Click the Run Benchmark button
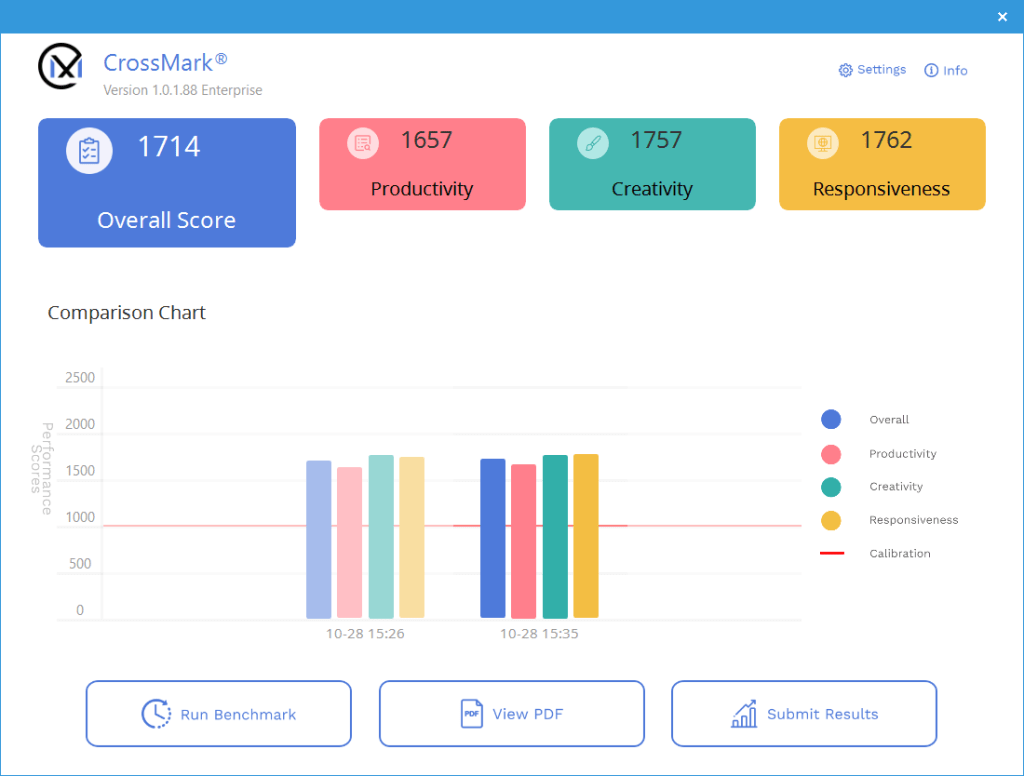 tap(219, 713)
